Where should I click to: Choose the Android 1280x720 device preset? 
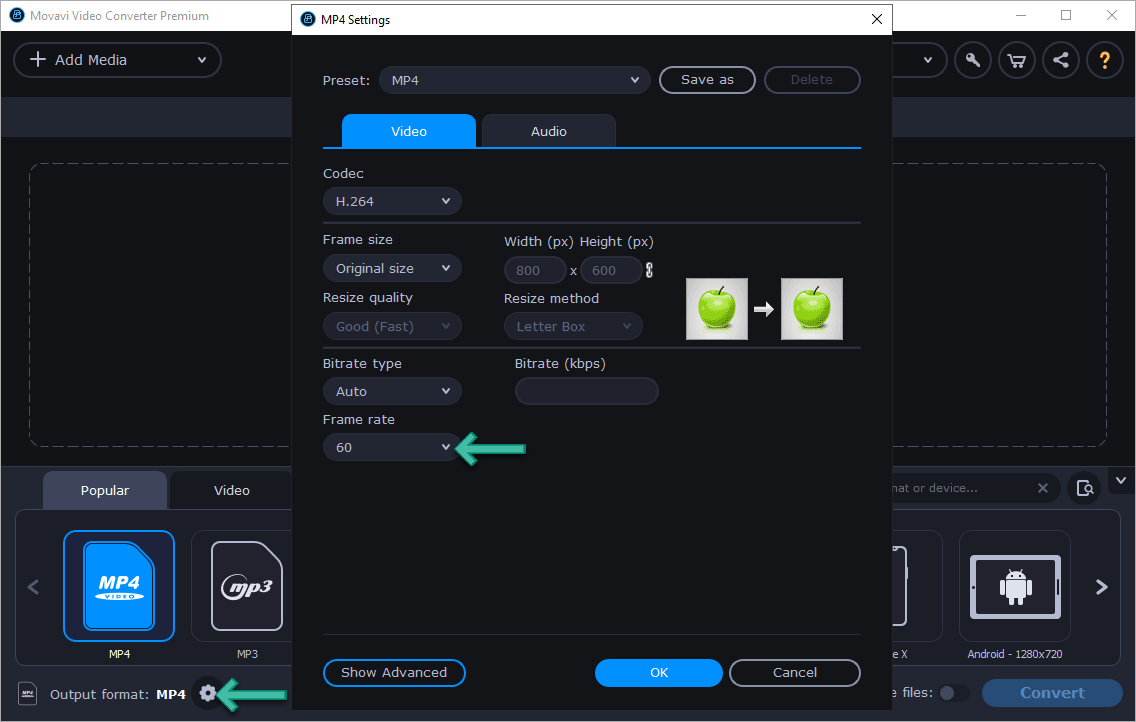[x=1014, y=586]
